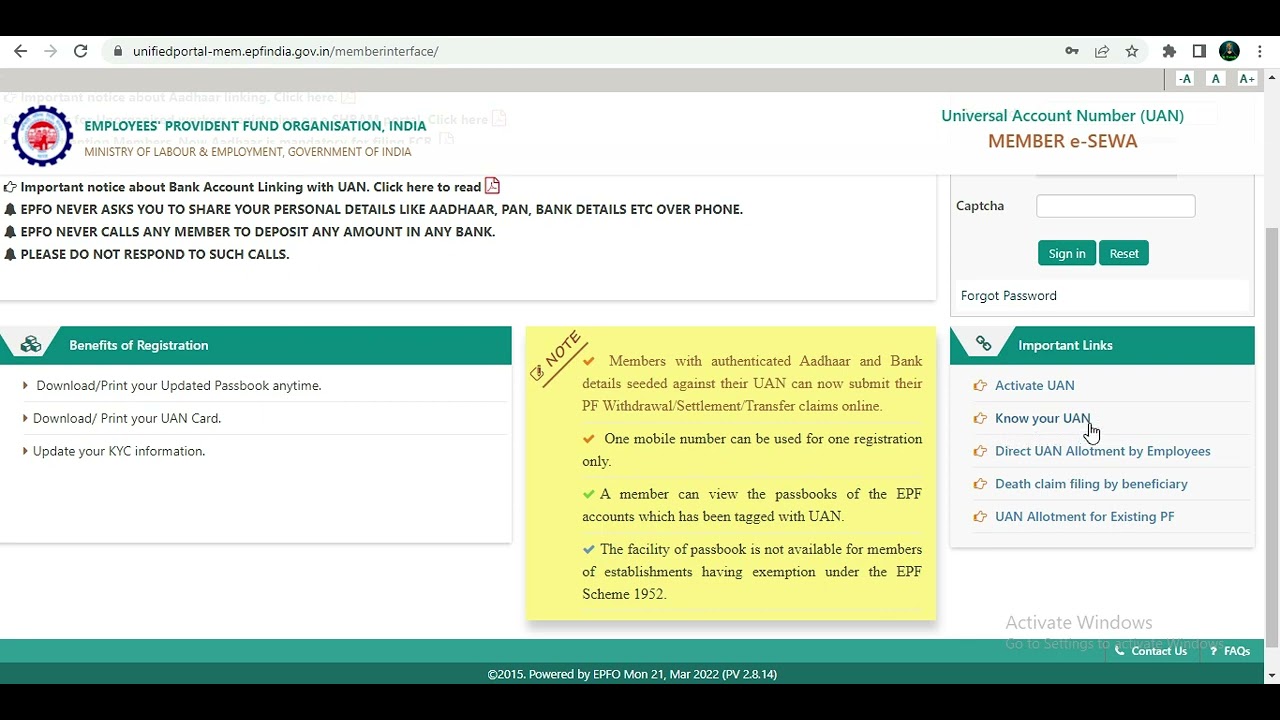Open Chrome three-dot menu
1280x720 pixels.
pos(1260,51)
